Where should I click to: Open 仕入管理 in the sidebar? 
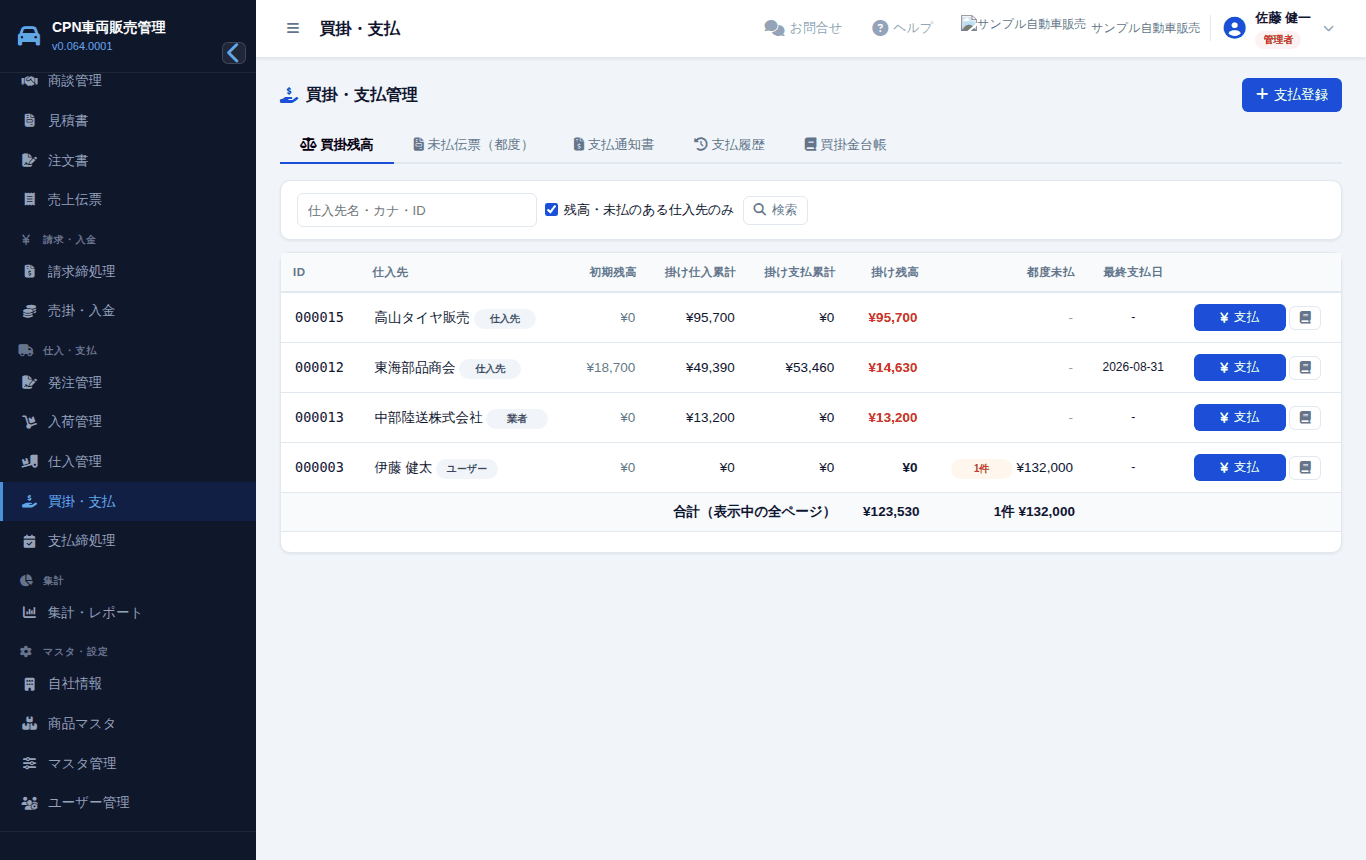tap(128, 462)
